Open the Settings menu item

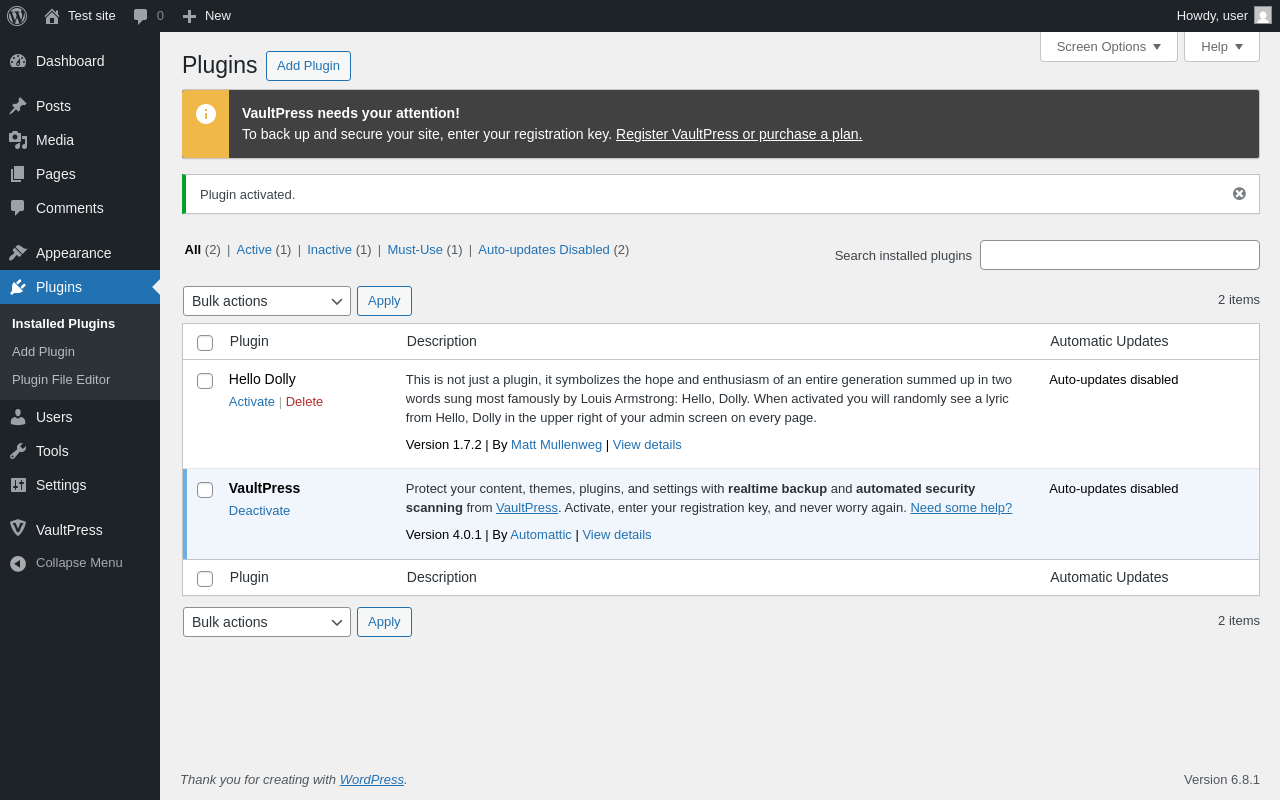[x=80, y=485]
